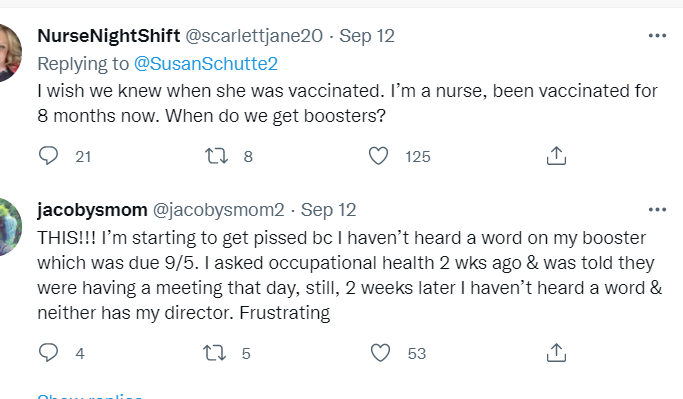The image size is (683, 399).
Task: Like NurseNightShift's tweet with 125 likes
Action: click(x=378, y=156)
